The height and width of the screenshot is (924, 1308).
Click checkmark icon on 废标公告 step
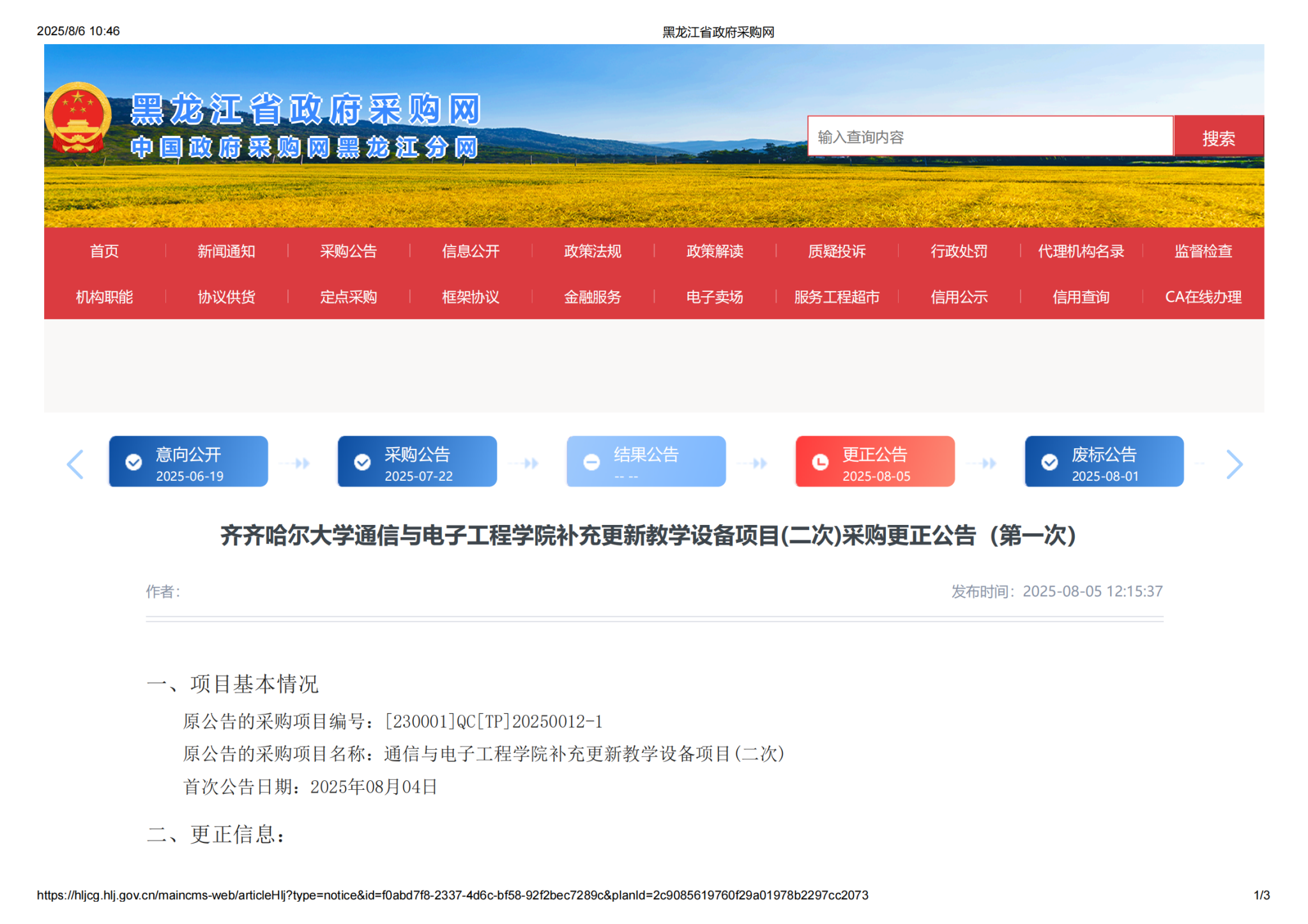click(x=1049, y=462)
